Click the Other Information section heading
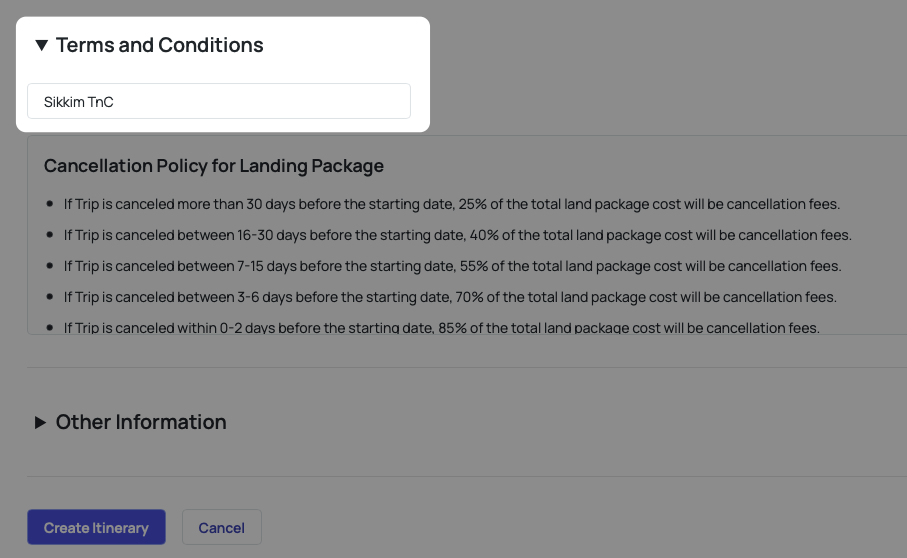Viewport: 907px width, 558px height. pos(141,422)
